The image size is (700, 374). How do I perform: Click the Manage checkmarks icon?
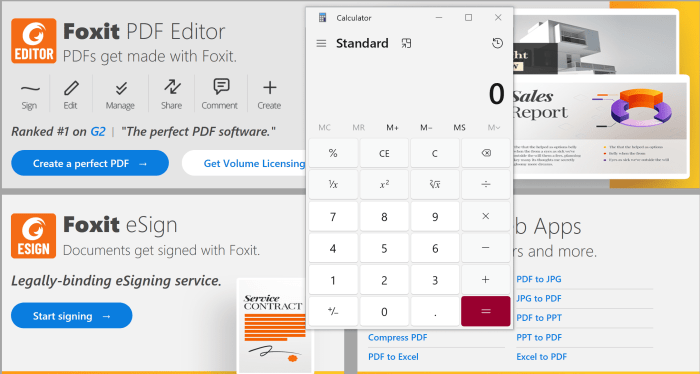click(x=120, y=88)
